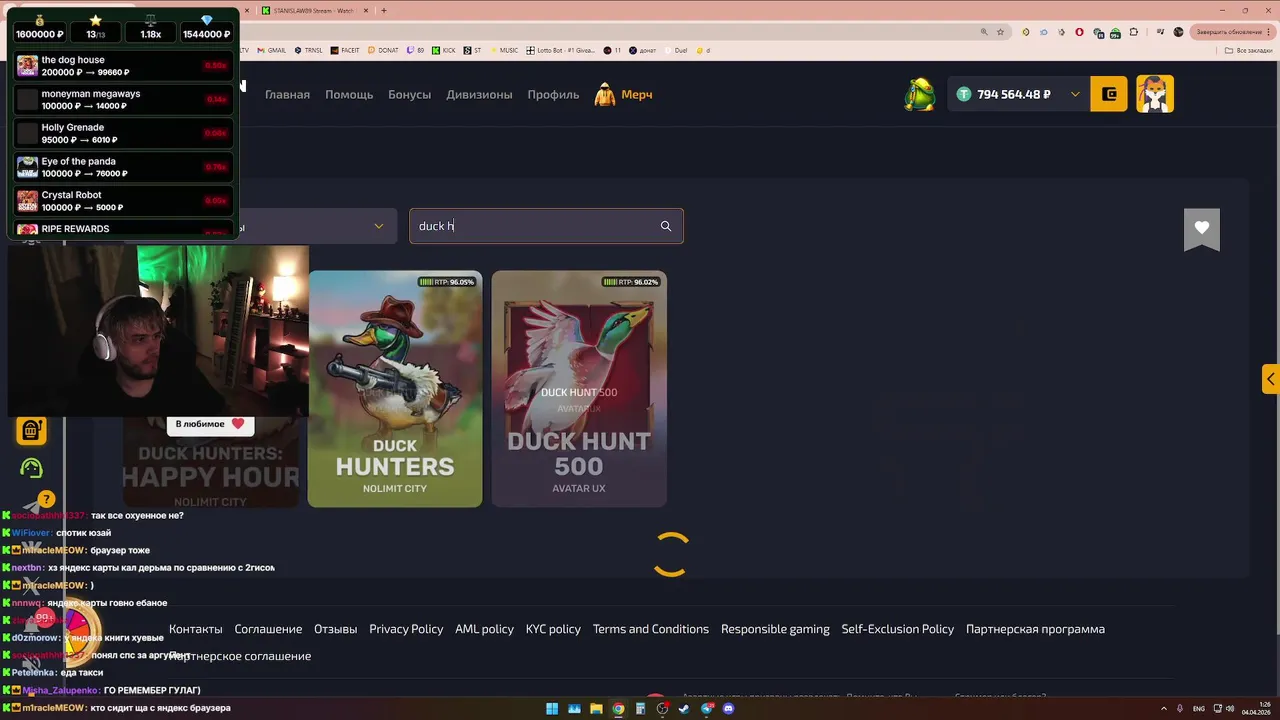Viewport: 1280px width, 720px height.
Task: Open the Дивизионы menu item
Action: click(x=479, y=94)
